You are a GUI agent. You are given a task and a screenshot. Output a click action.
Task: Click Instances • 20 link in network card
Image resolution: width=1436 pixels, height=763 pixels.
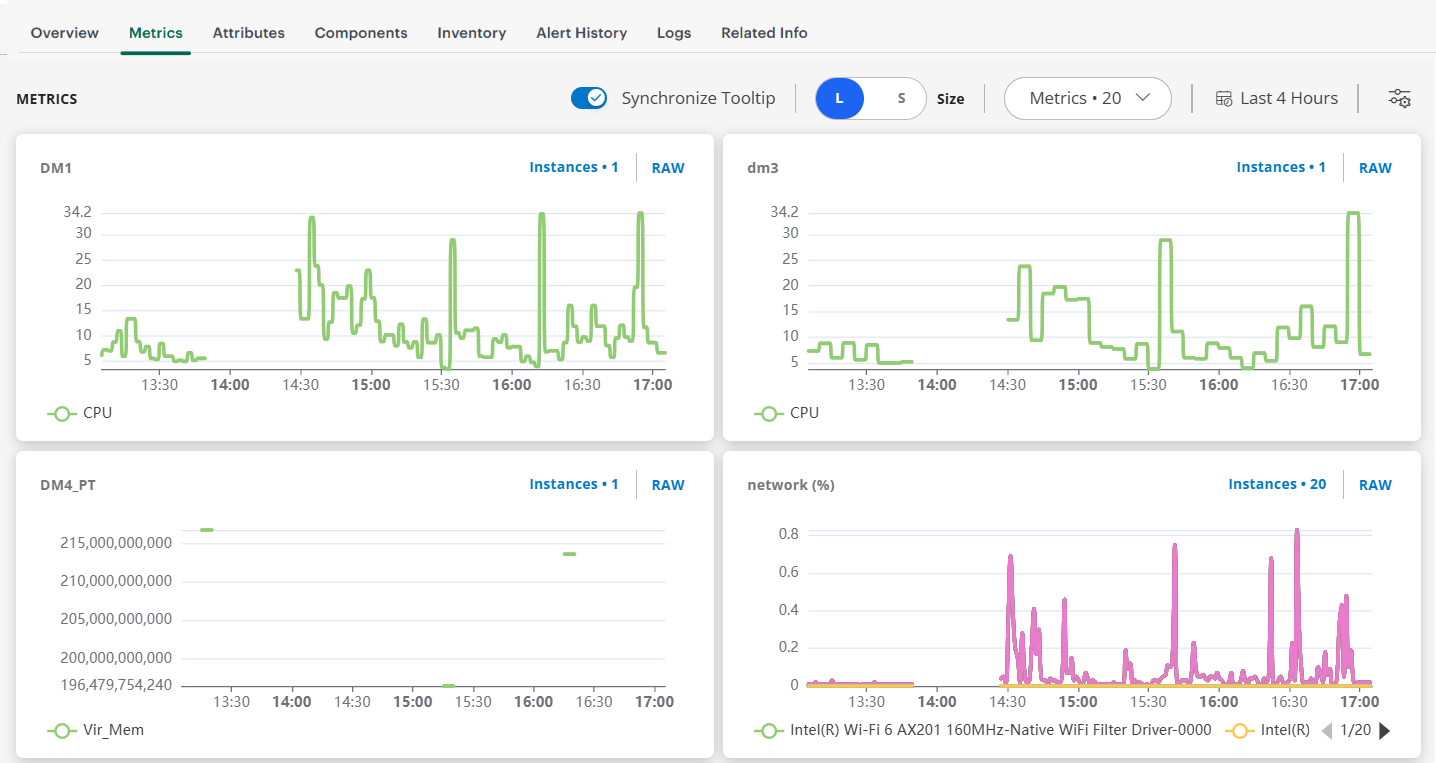click(1277, 484)
